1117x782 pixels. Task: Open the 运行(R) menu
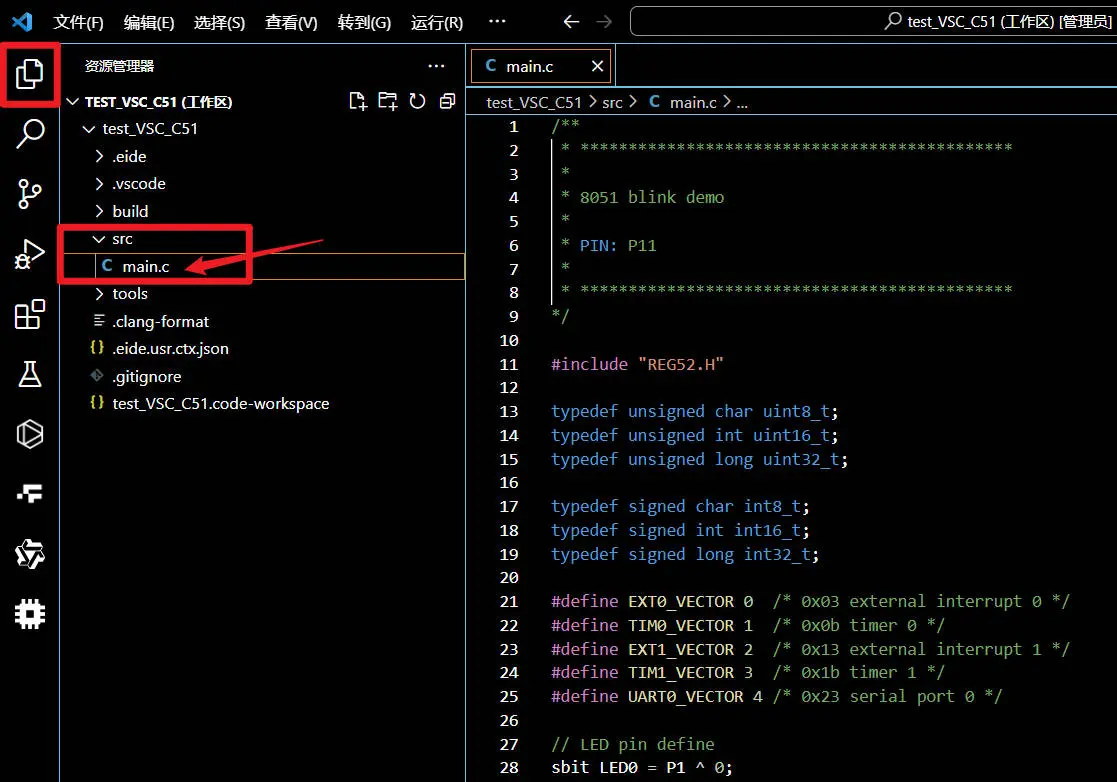coord(437,22)
